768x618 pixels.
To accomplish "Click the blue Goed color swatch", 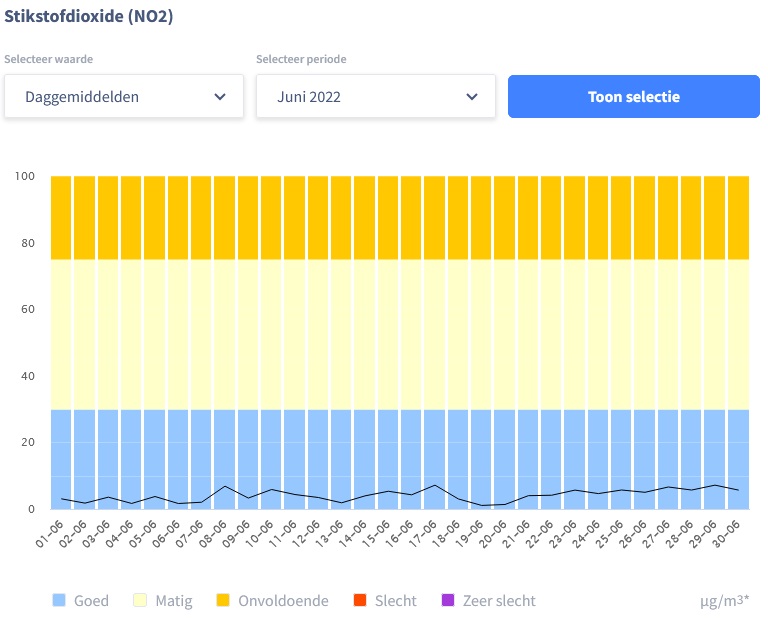I will click(x=59, y=600).
